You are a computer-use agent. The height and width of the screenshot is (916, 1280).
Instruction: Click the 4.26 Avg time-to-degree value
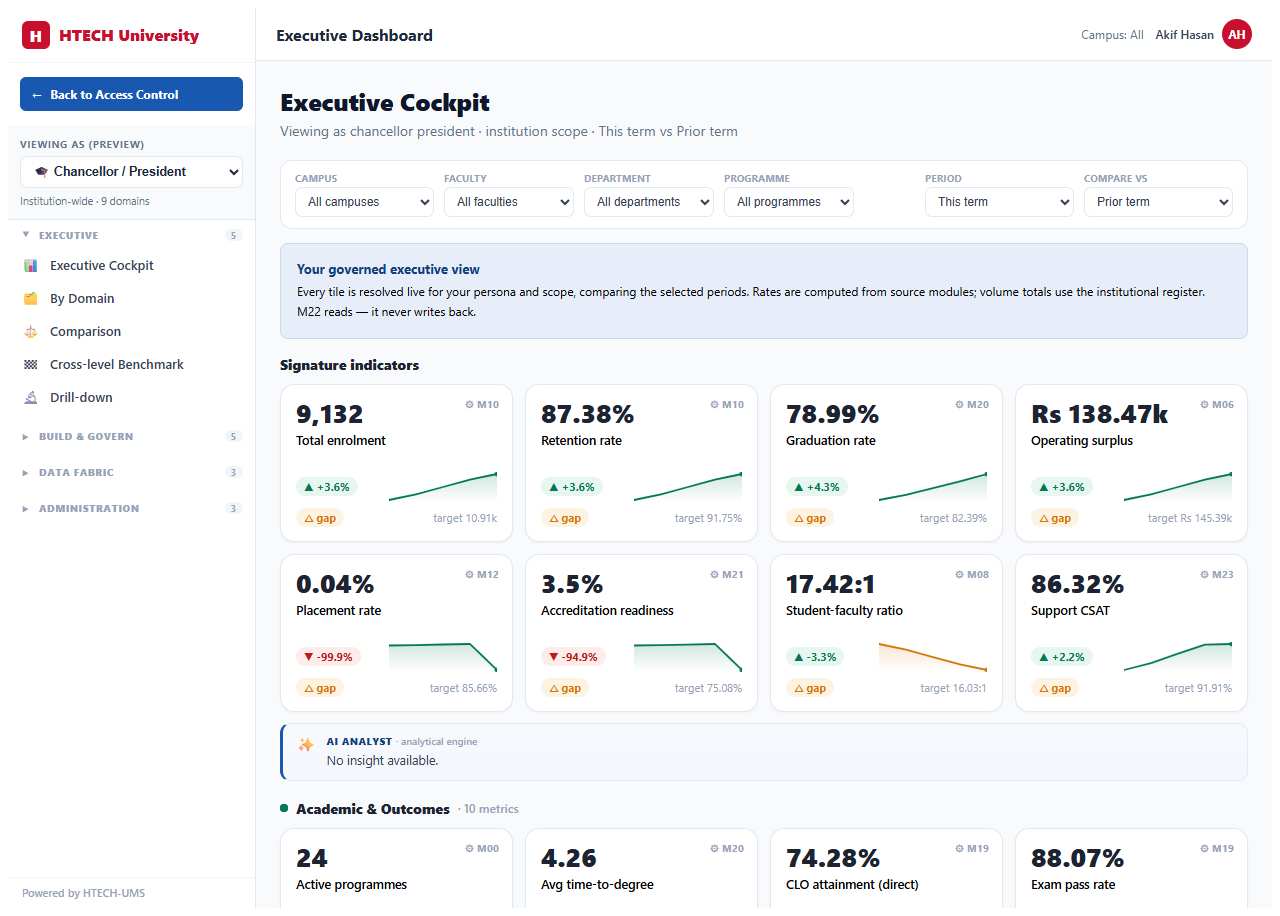coord(569,858)
